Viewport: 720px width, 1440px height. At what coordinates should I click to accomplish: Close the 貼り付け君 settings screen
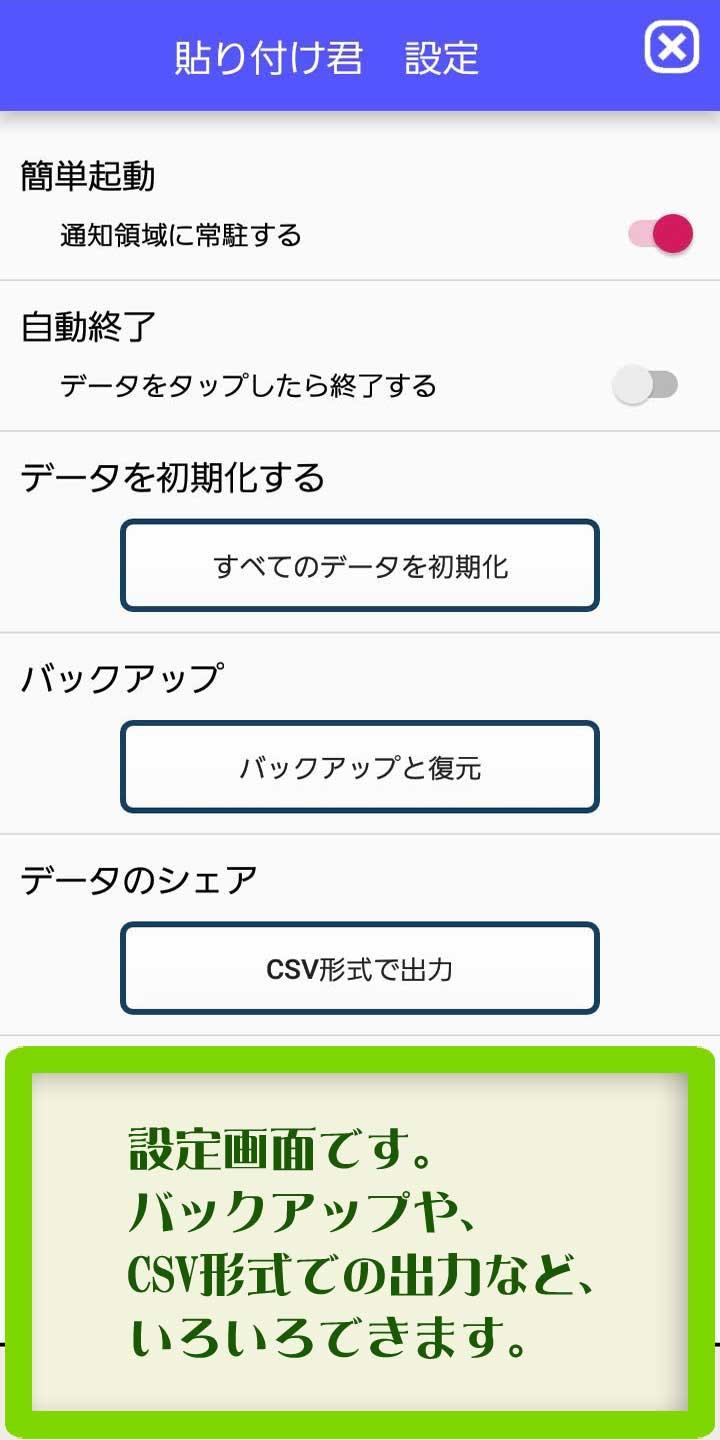tap(671, 47)
